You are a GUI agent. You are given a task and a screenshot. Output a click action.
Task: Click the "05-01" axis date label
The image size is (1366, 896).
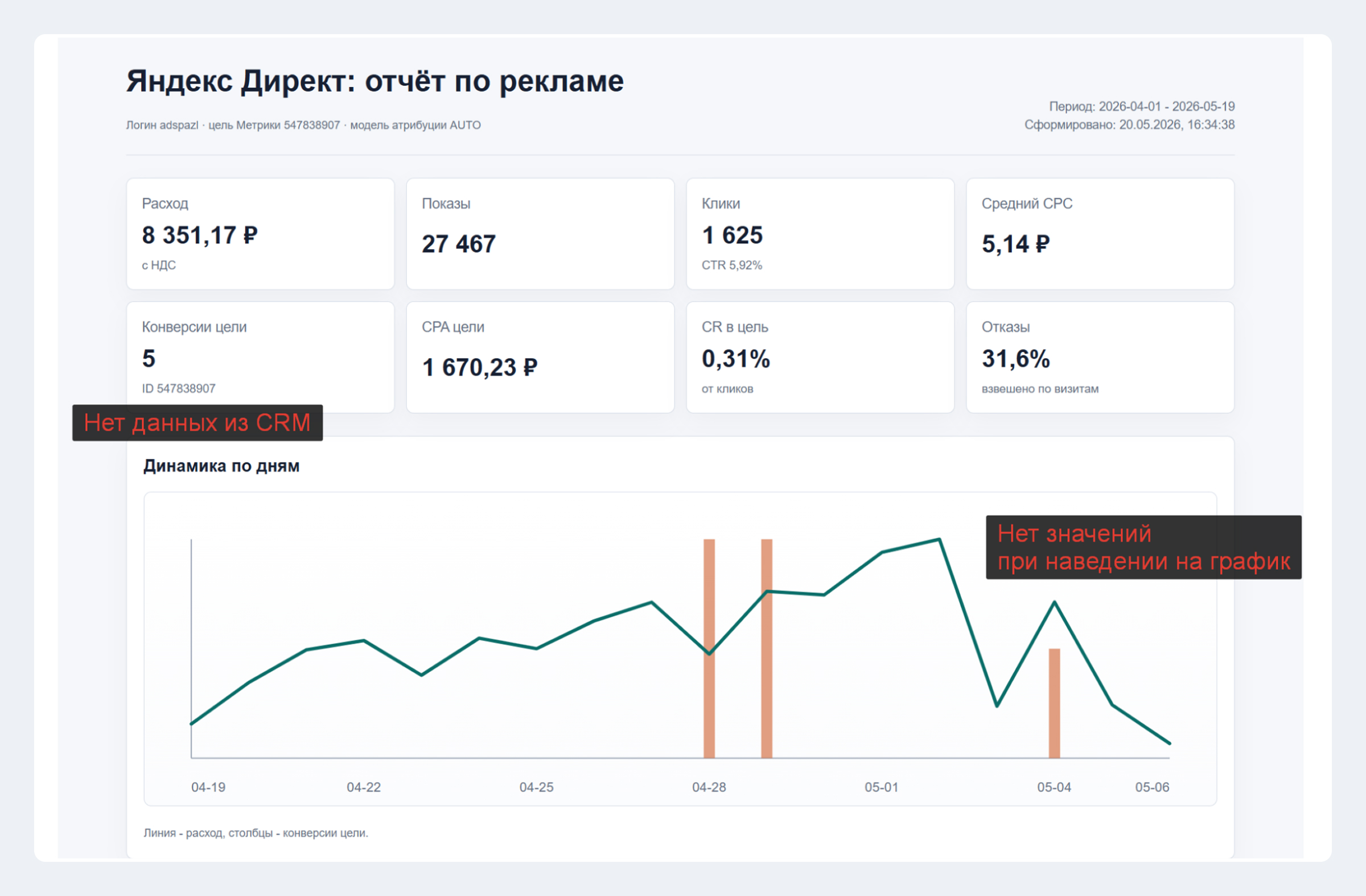(x=882, y=787)
